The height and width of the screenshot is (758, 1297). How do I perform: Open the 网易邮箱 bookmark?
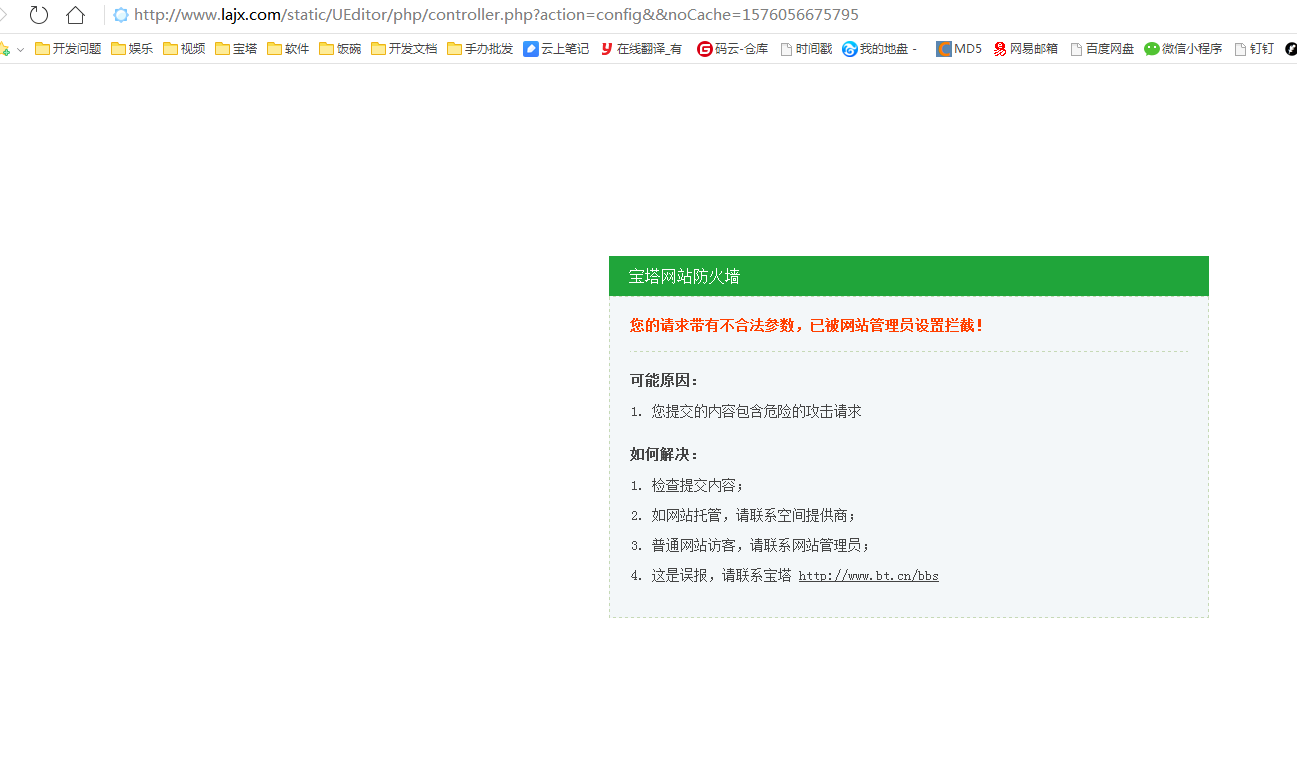(x=1025, y=48)
